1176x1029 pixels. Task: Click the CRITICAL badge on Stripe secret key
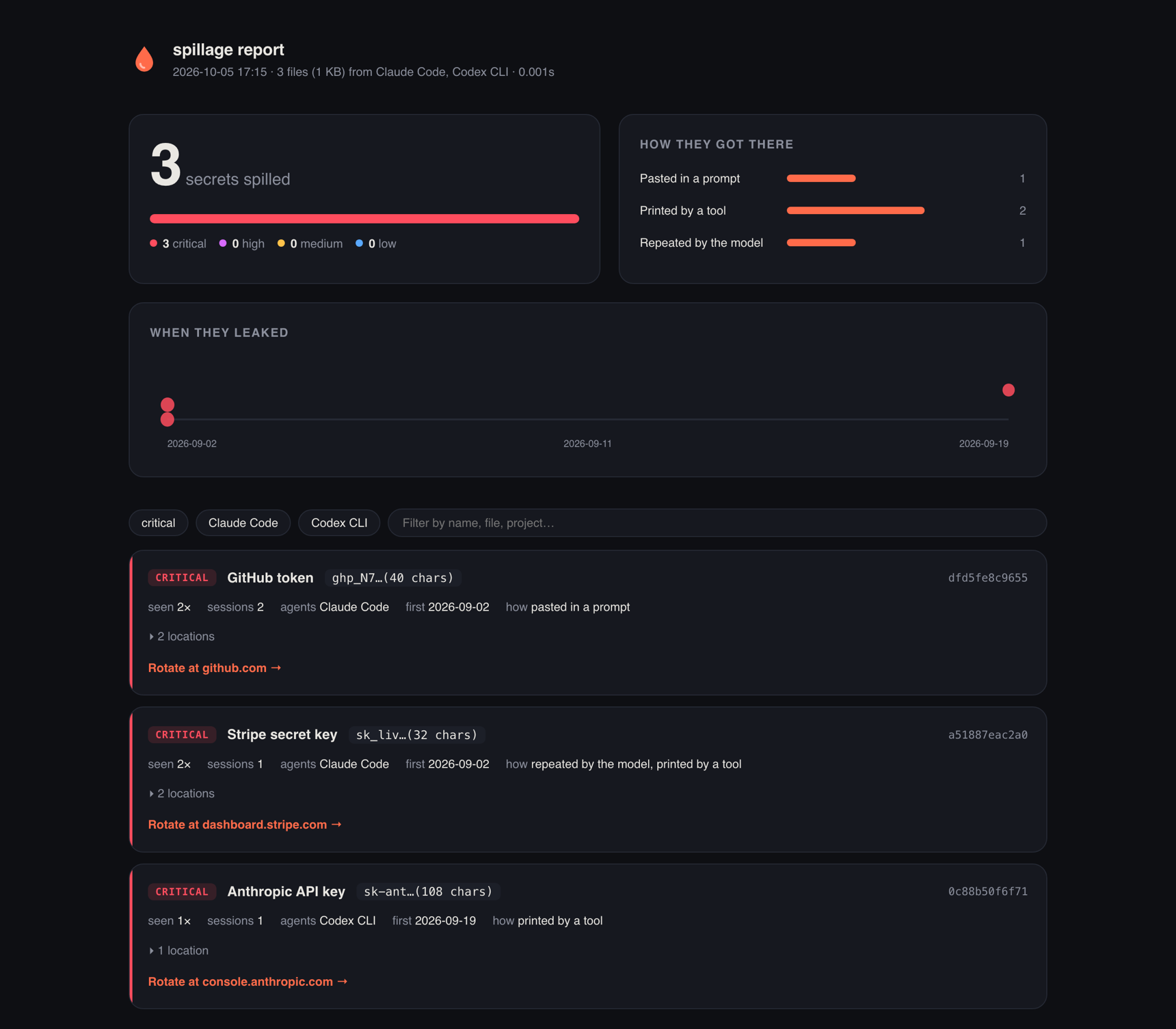coord(182,734)
